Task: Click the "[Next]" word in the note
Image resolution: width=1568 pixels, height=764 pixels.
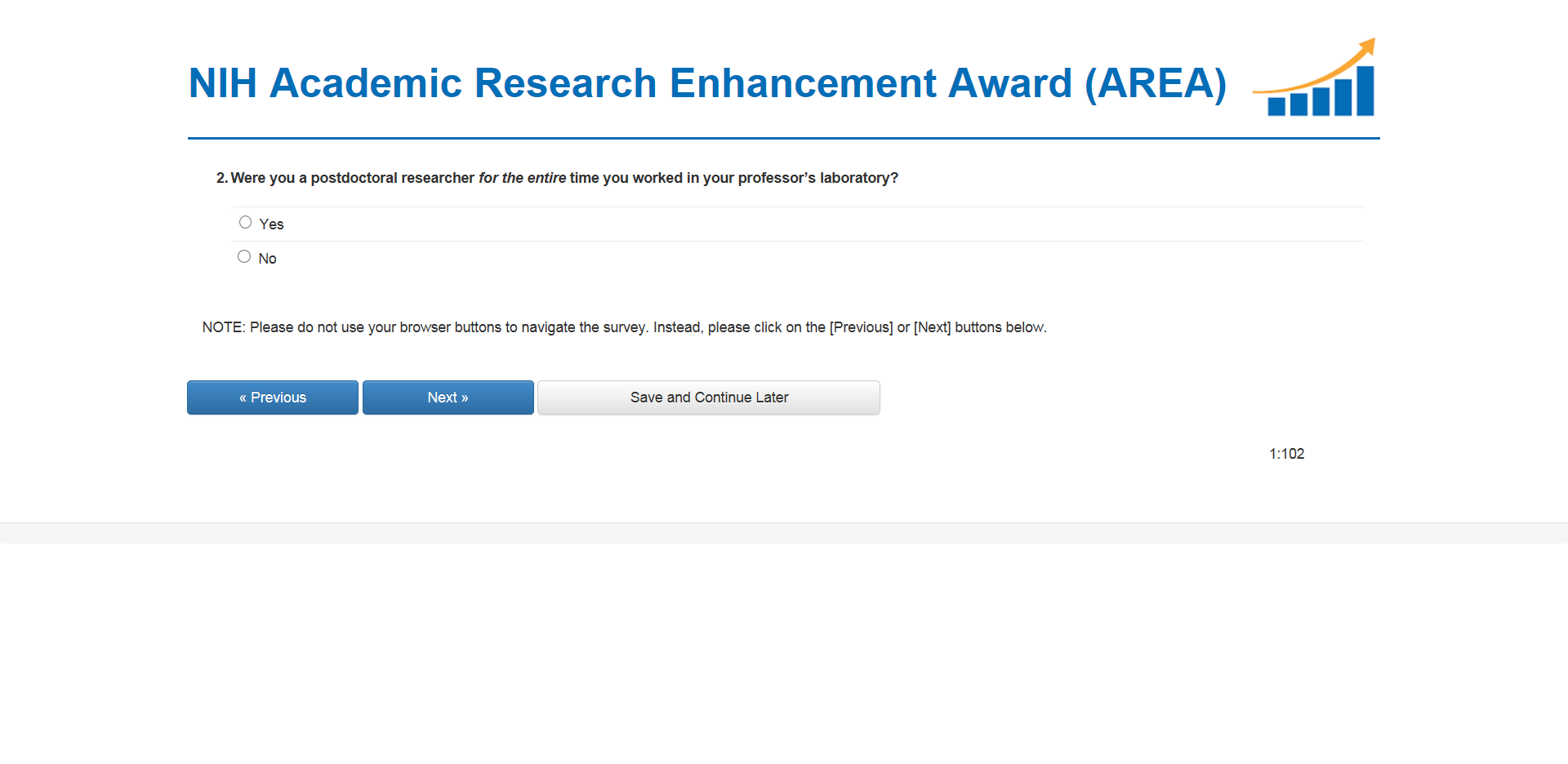Action: pos(932,327)
